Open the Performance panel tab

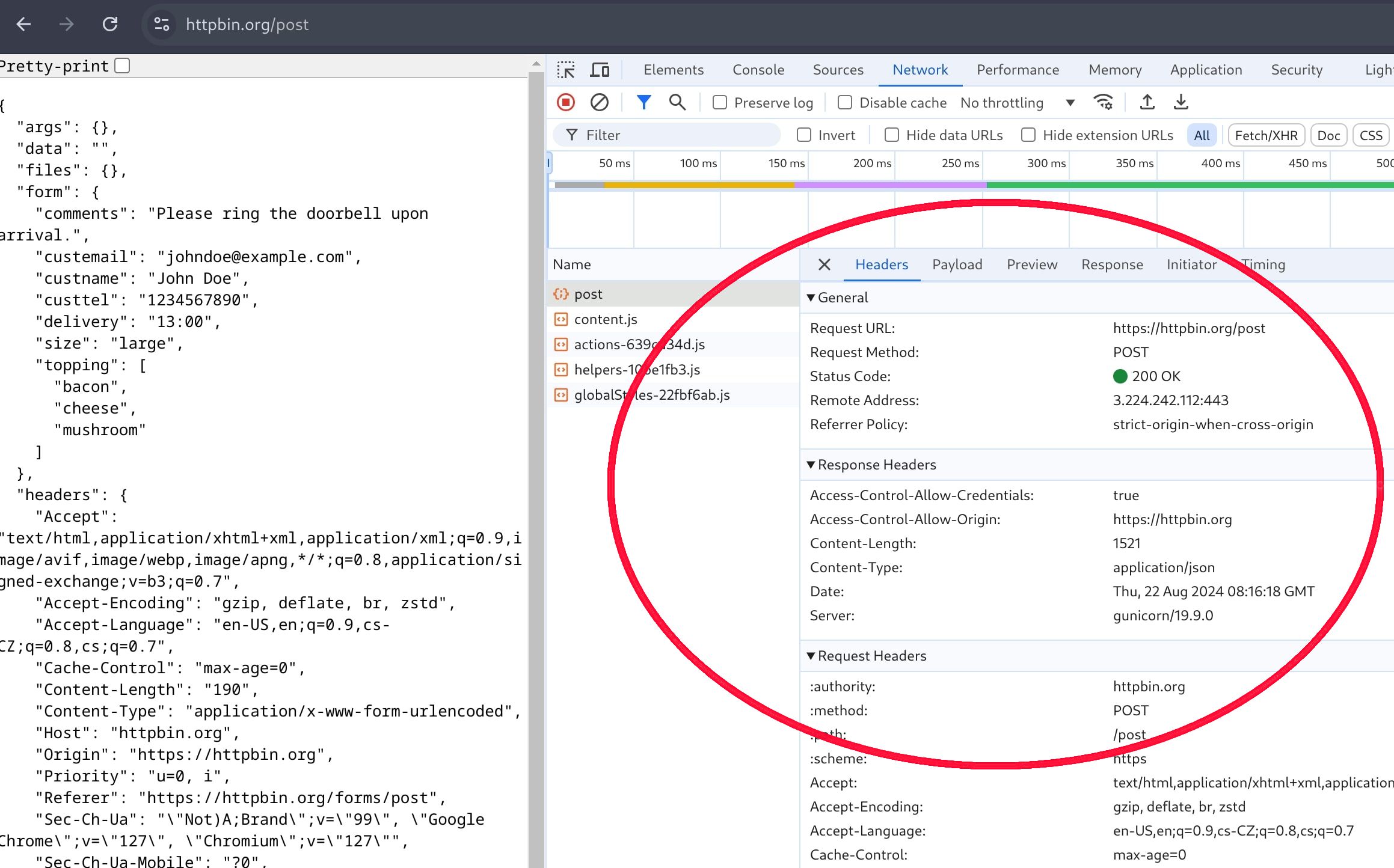(1018, 70)
